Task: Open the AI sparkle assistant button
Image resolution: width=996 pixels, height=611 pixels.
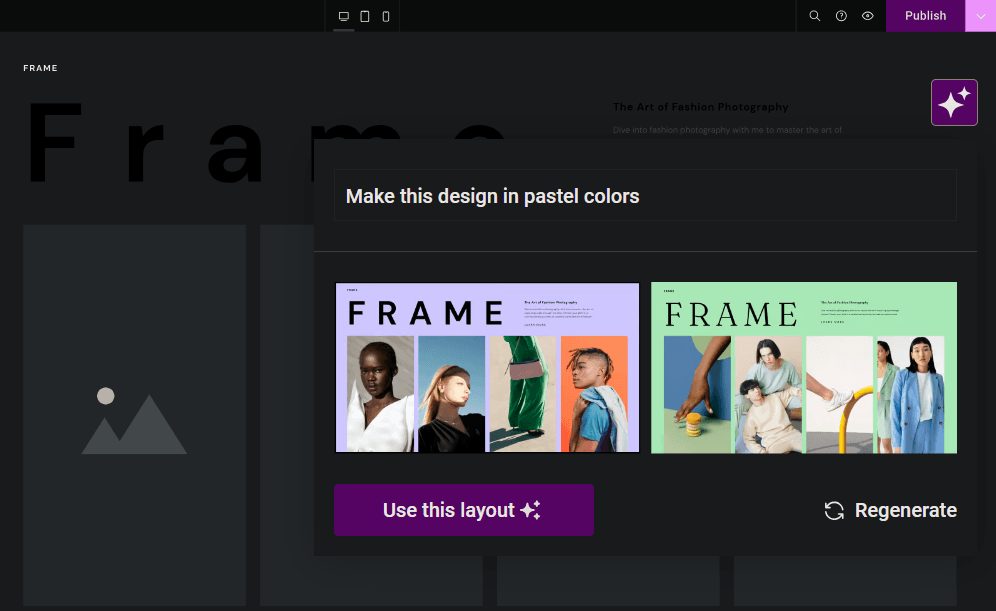Action: pyautogui.click(x=954, y=102)
